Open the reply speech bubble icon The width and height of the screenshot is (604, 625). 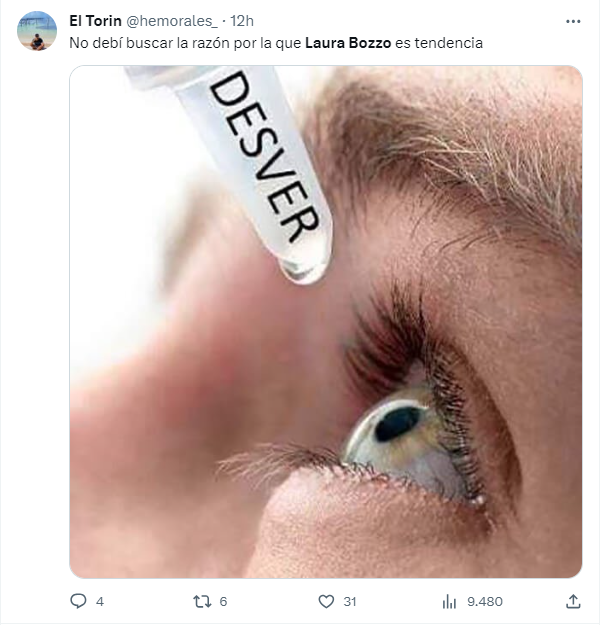point(79,601)
